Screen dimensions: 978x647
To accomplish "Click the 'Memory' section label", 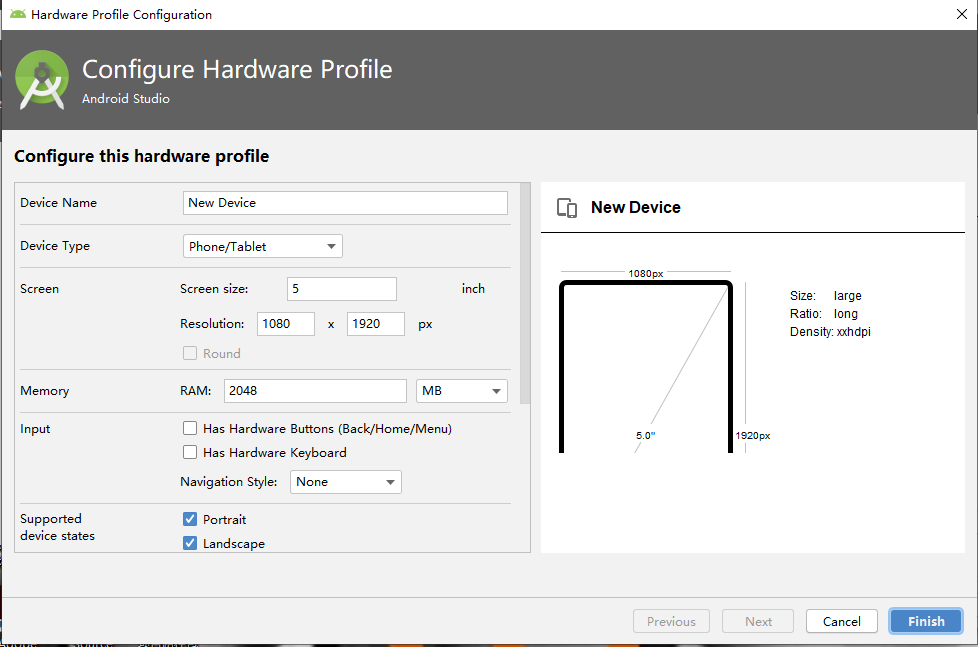I will tap(44, 391).
